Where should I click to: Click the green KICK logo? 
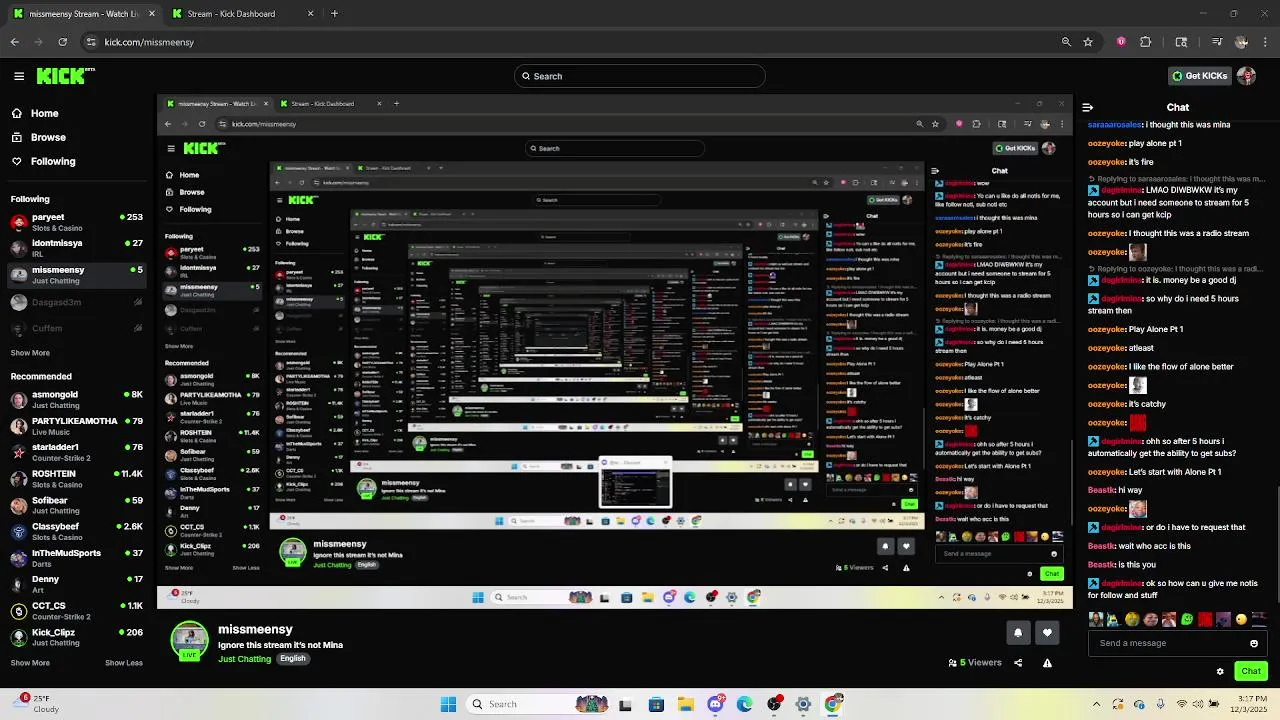coord(65,76)
